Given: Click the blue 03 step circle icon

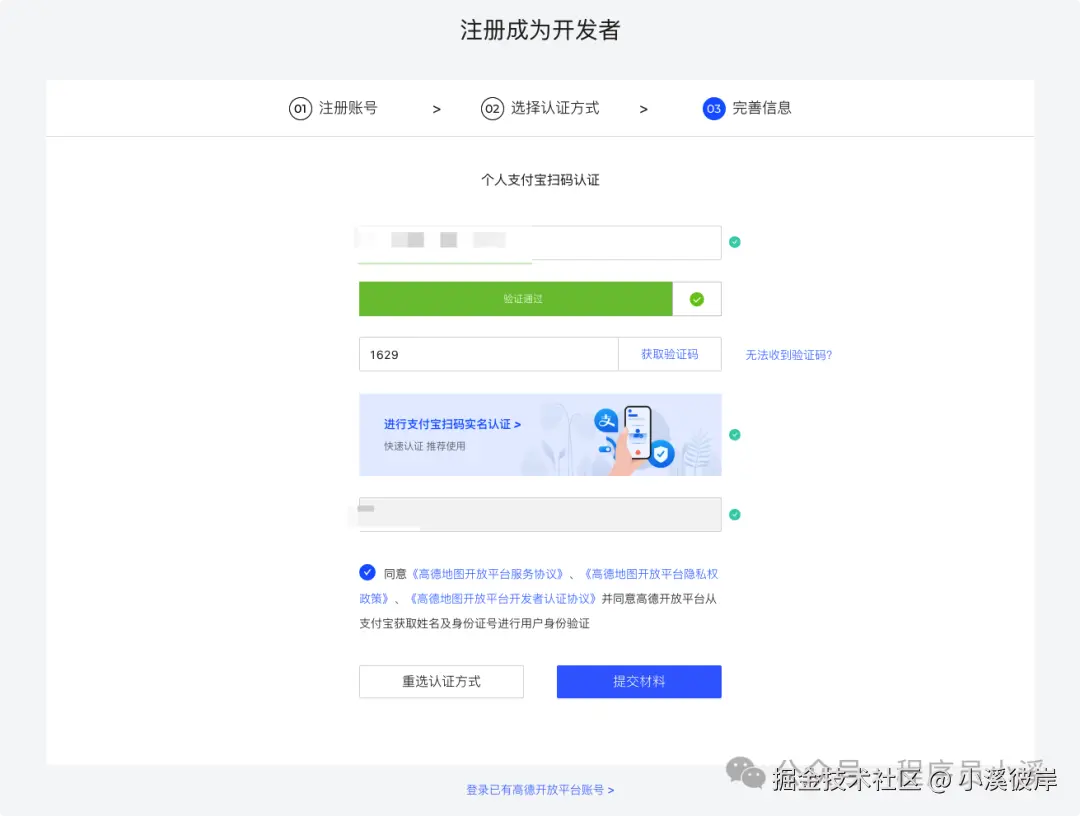Looking at the screenshot, I should click(x=713, y=108).
